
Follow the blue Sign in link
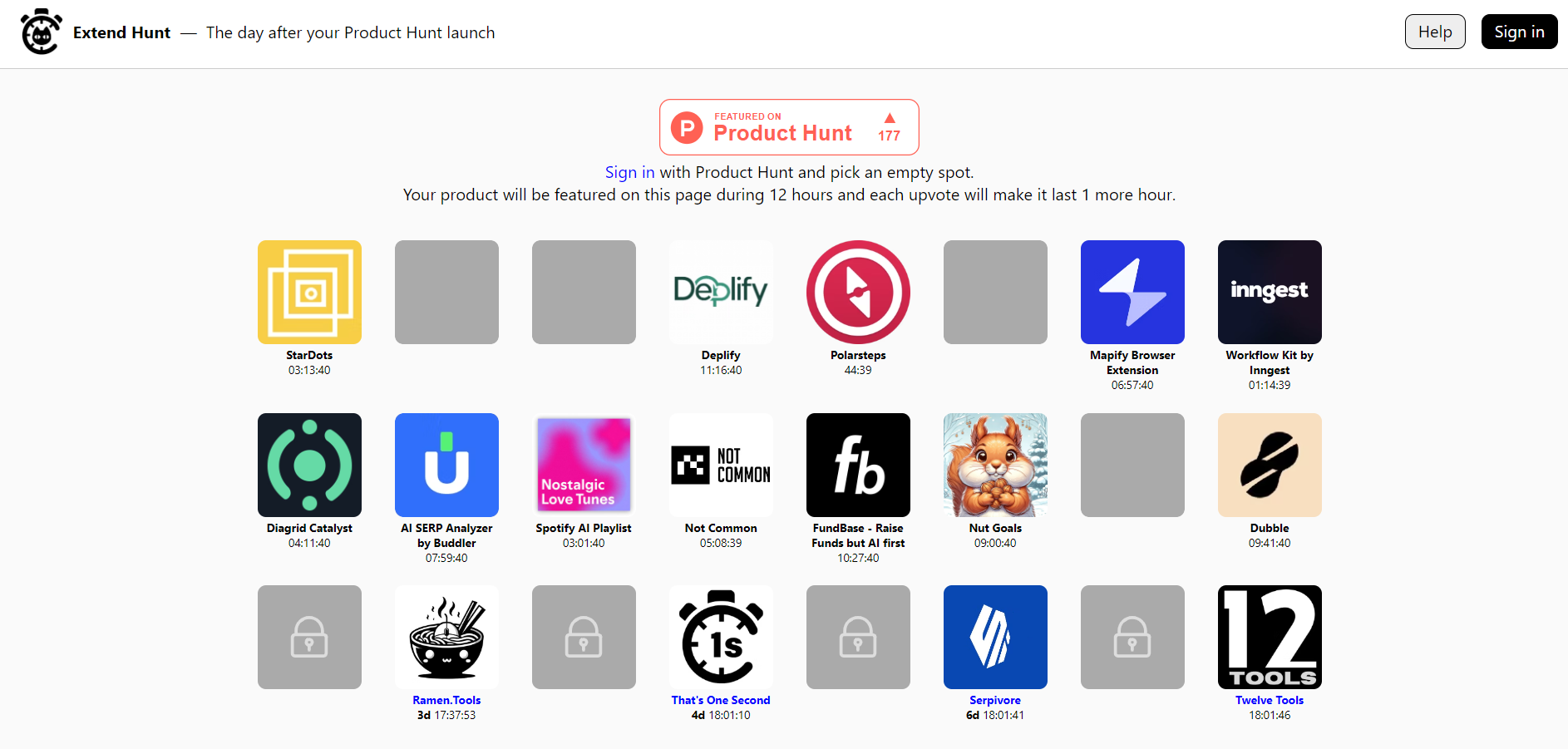629,172
